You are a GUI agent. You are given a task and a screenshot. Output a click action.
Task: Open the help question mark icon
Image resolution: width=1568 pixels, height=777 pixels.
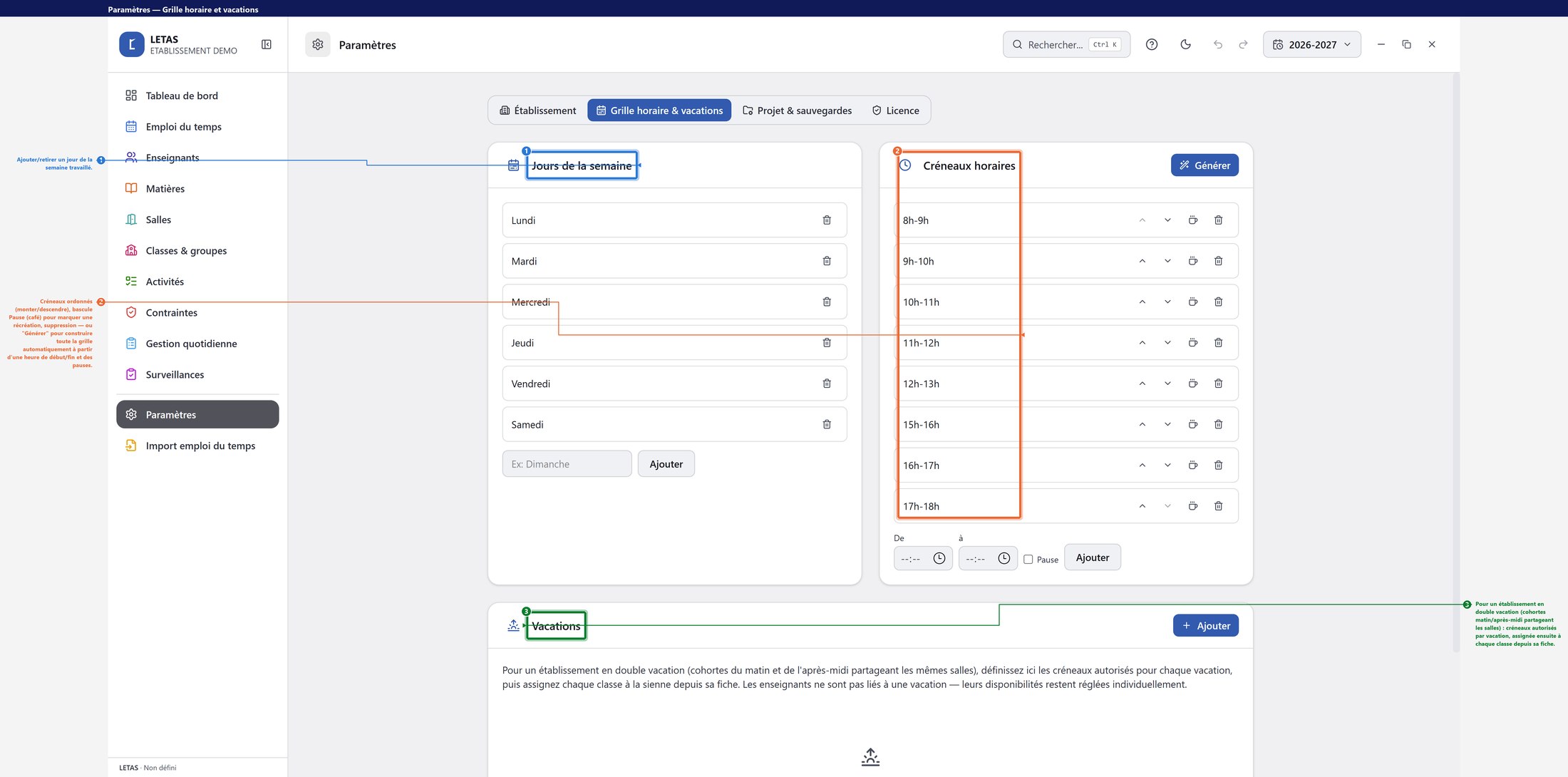1152,44
